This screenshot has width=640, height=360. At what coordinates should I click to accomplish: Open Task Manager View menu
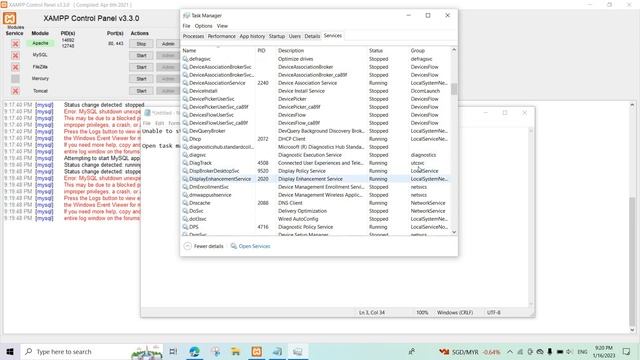point(222,26)
